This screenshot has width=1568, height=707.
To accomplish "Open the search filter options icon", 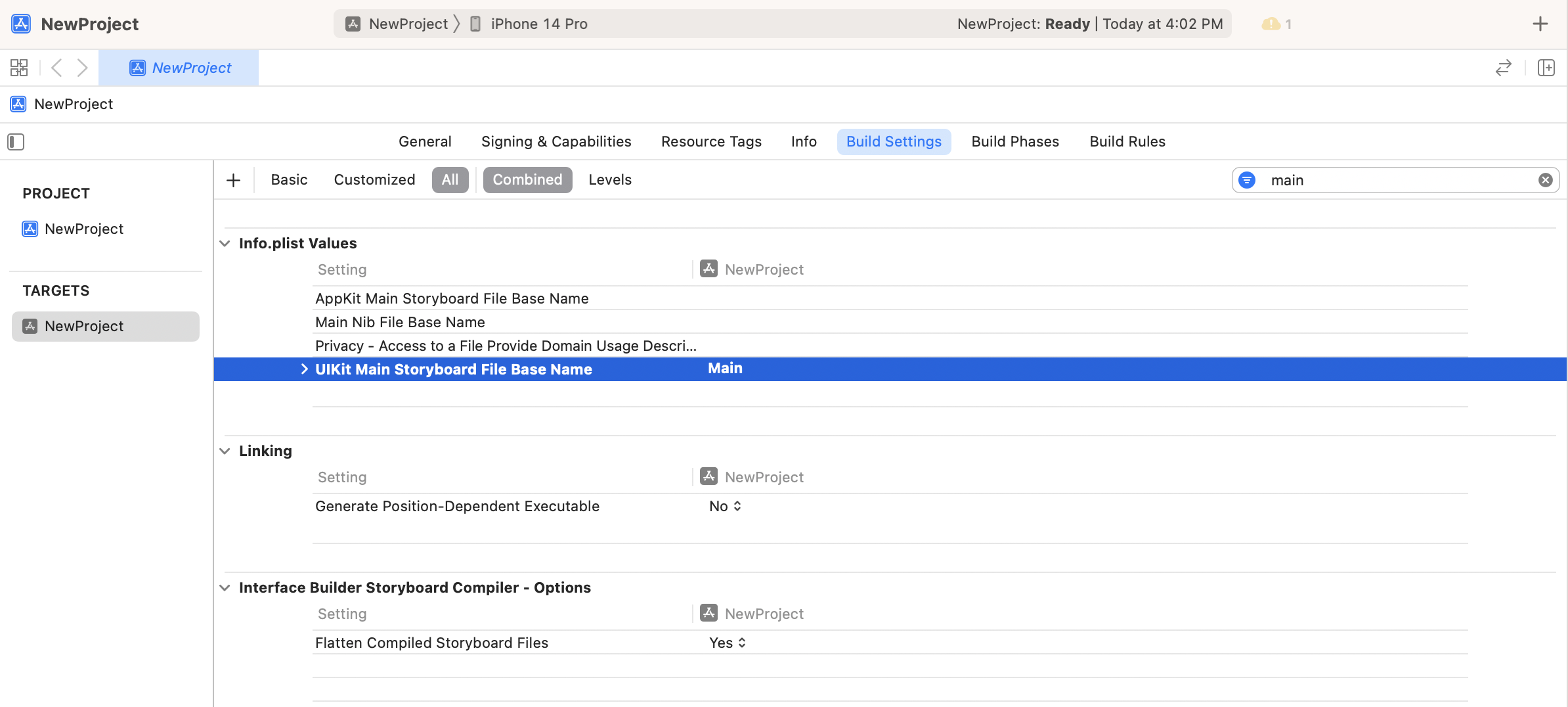I will coord(1247,180).
